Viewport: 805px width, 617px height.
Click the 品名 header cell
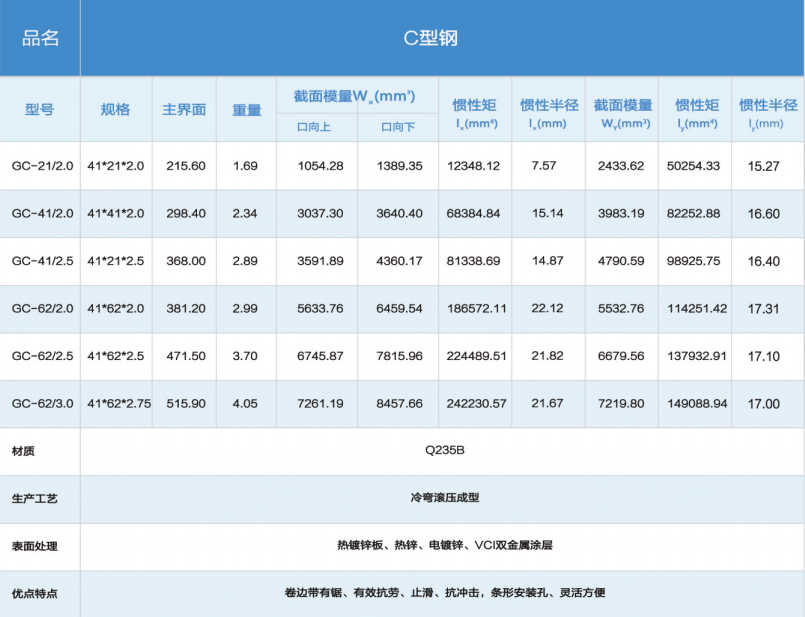40,39
